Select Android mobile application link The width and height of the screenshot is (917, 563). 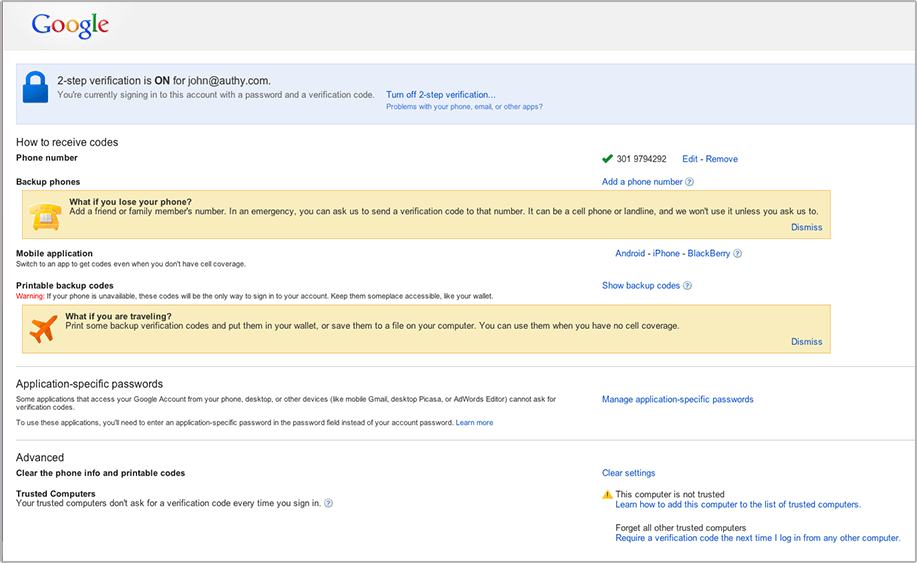point(630,254)
